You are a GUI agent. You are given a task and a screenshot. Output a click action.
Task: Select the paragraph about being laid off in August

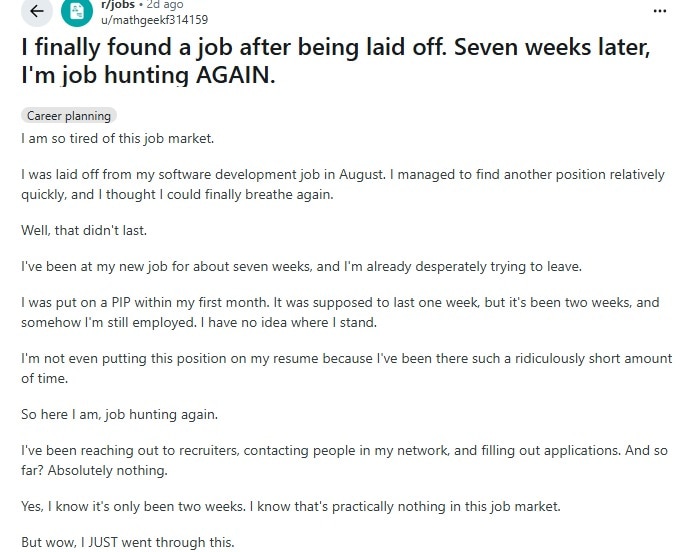pos(343,185)
